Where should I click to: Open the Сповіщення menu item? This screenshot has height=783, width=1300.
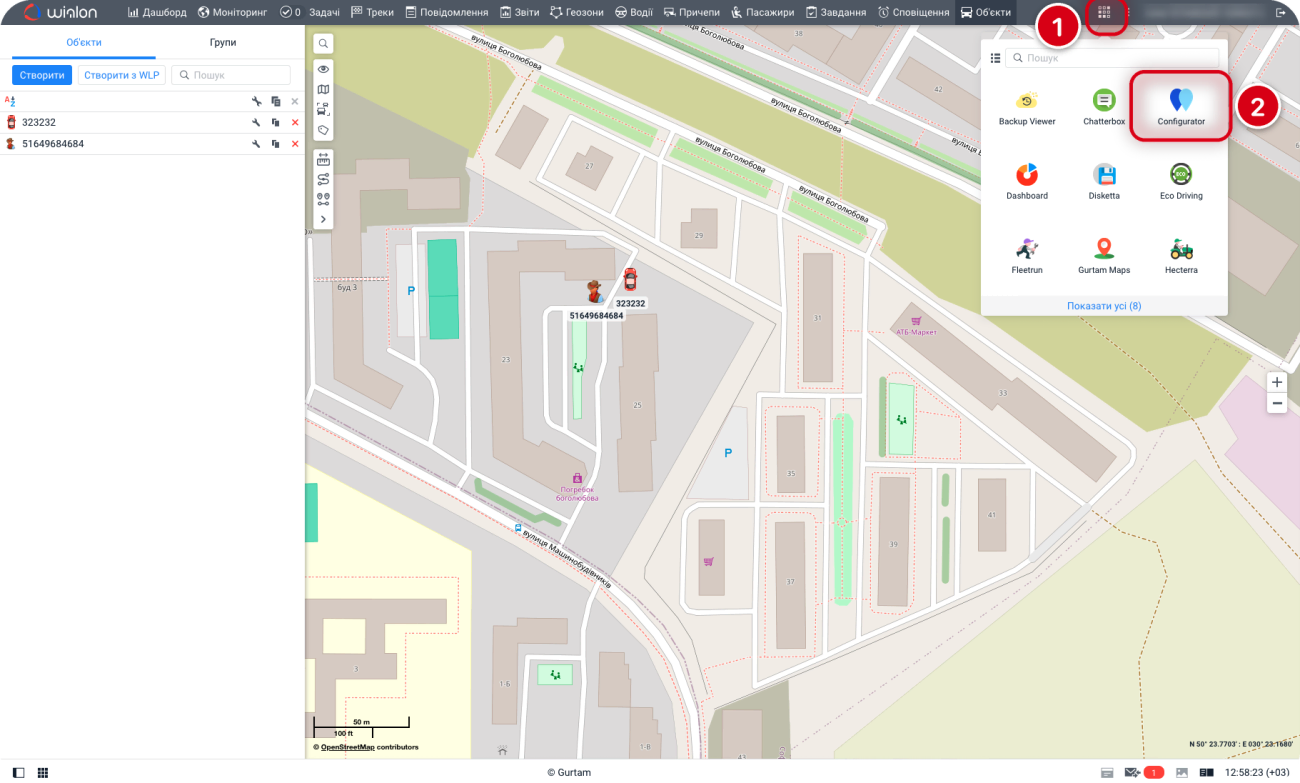(913, 13)
